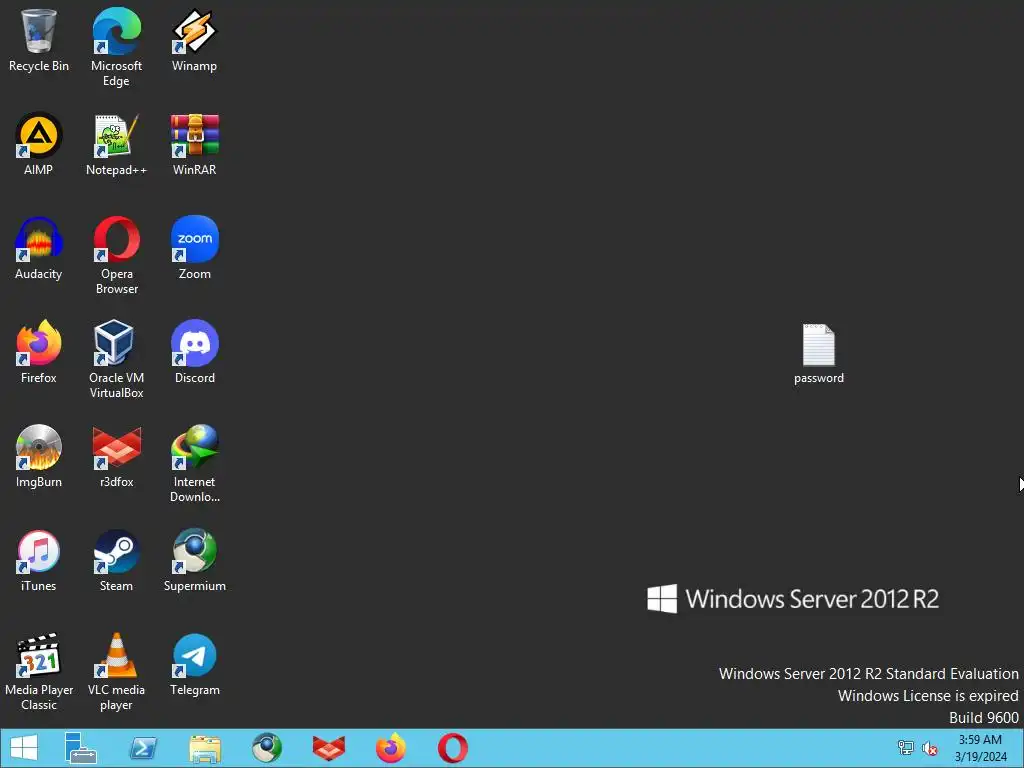The width and height of the screenshot is (1024, 768).
Task: Select the Winamp desktop shortcut
Action: 195,40
